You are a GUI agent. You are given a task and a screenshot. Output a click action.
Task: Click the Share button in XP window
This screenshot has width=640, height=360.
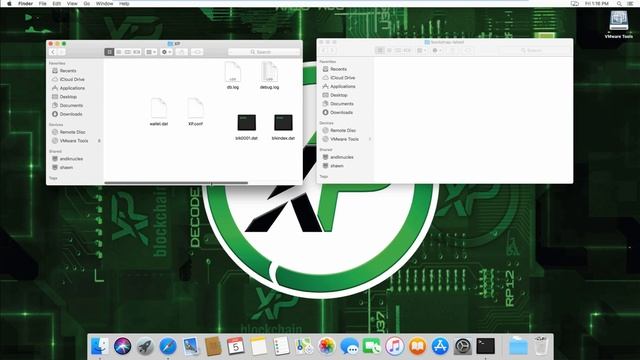(182, 52)
